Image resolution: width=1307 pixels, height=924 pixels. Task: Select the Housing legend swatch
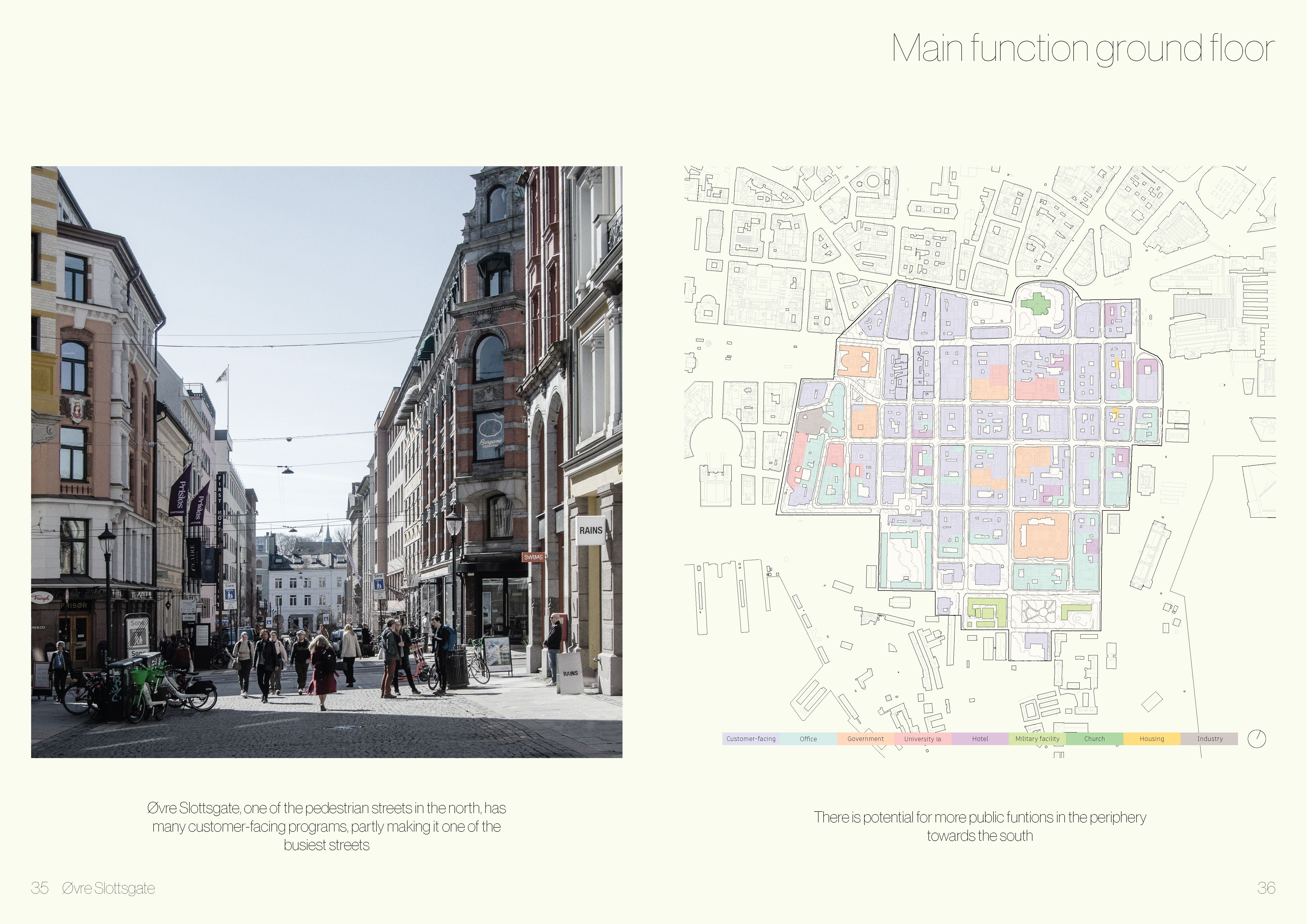[1152, 739]
